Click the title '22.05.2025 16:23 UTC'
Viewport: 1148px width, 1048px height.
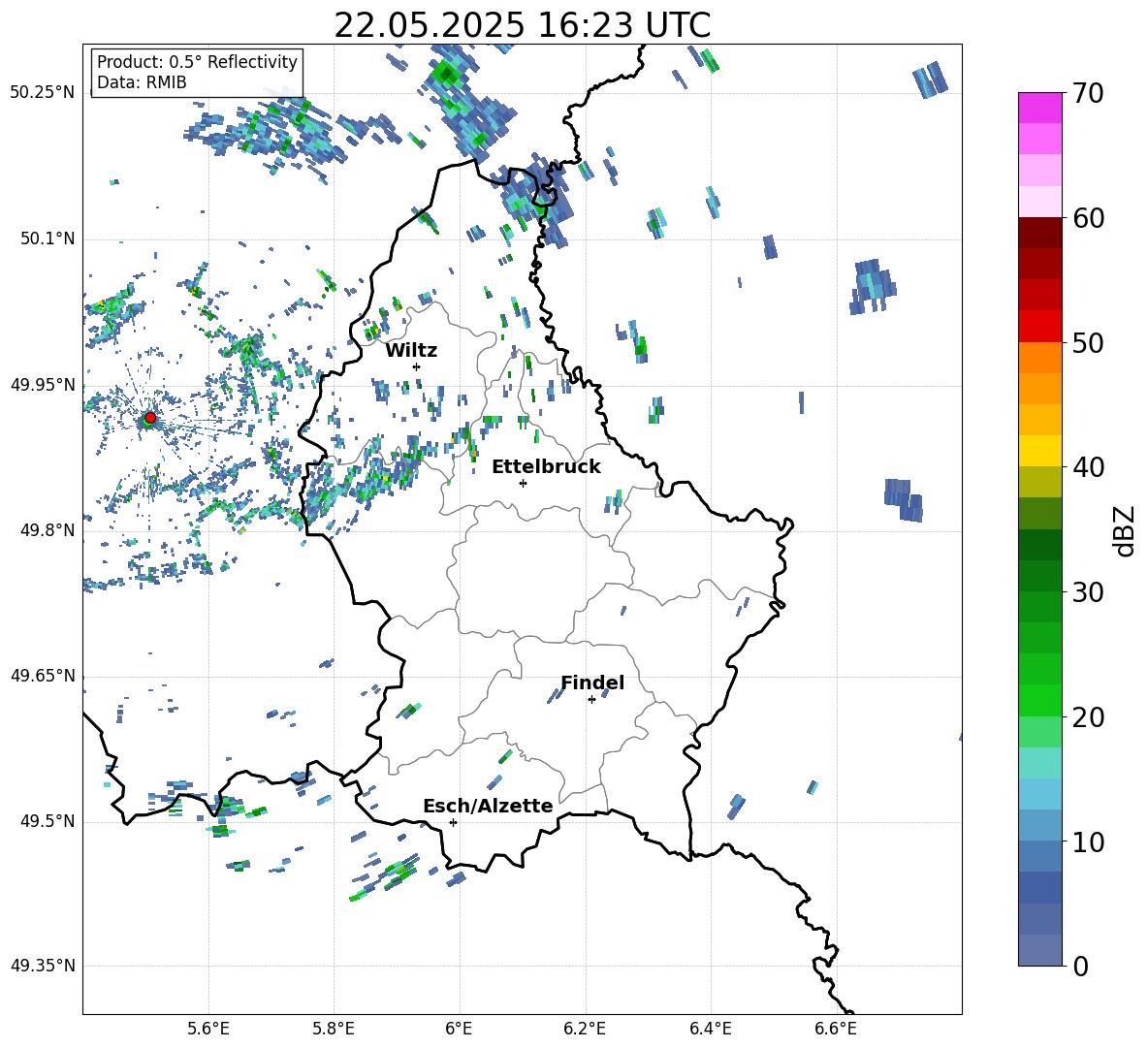(x=522, y=25)
